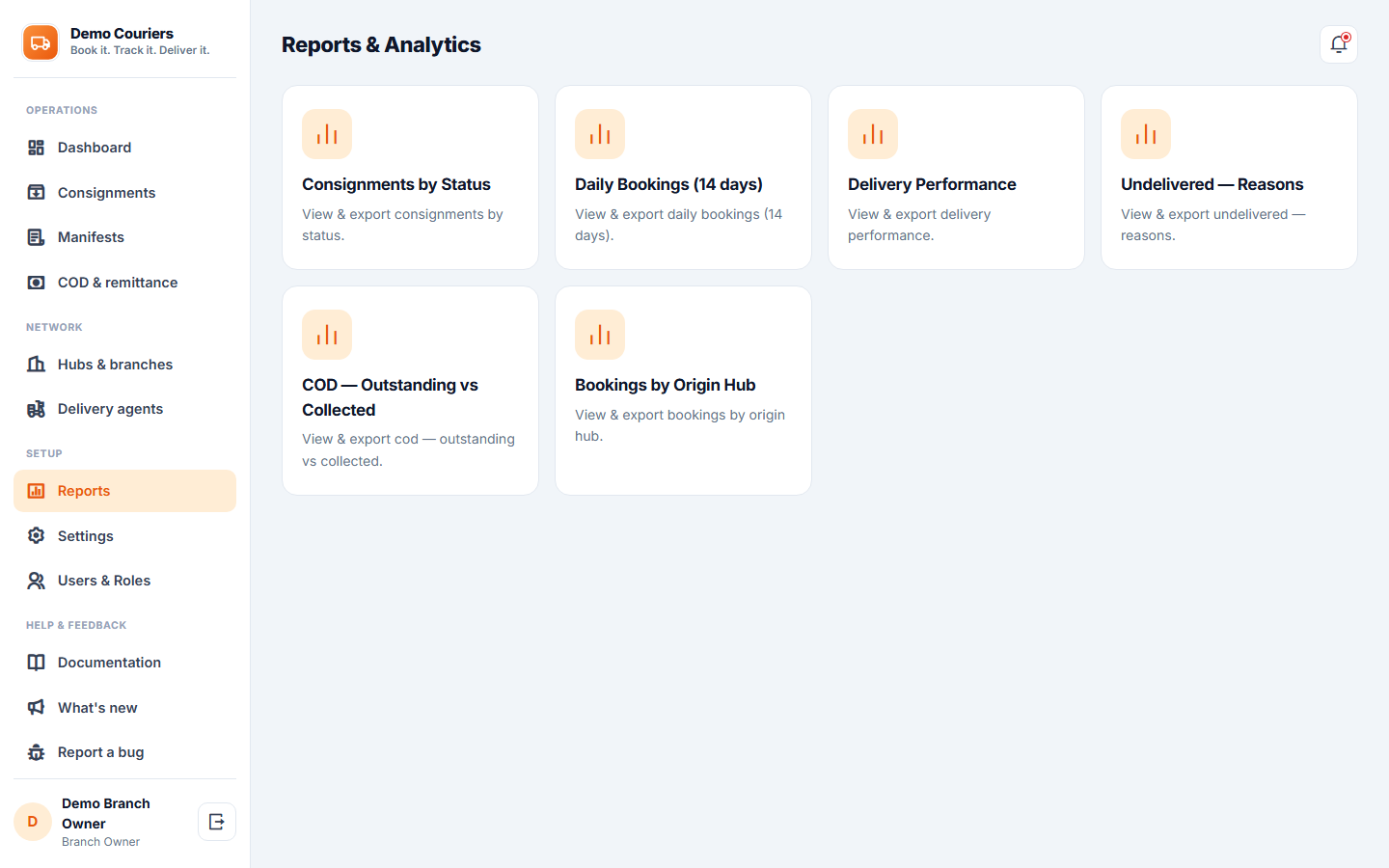The image size is (1389, 868).
Task: Click the Bookings by Origin Hub chart icon
Action: (600, 335)
